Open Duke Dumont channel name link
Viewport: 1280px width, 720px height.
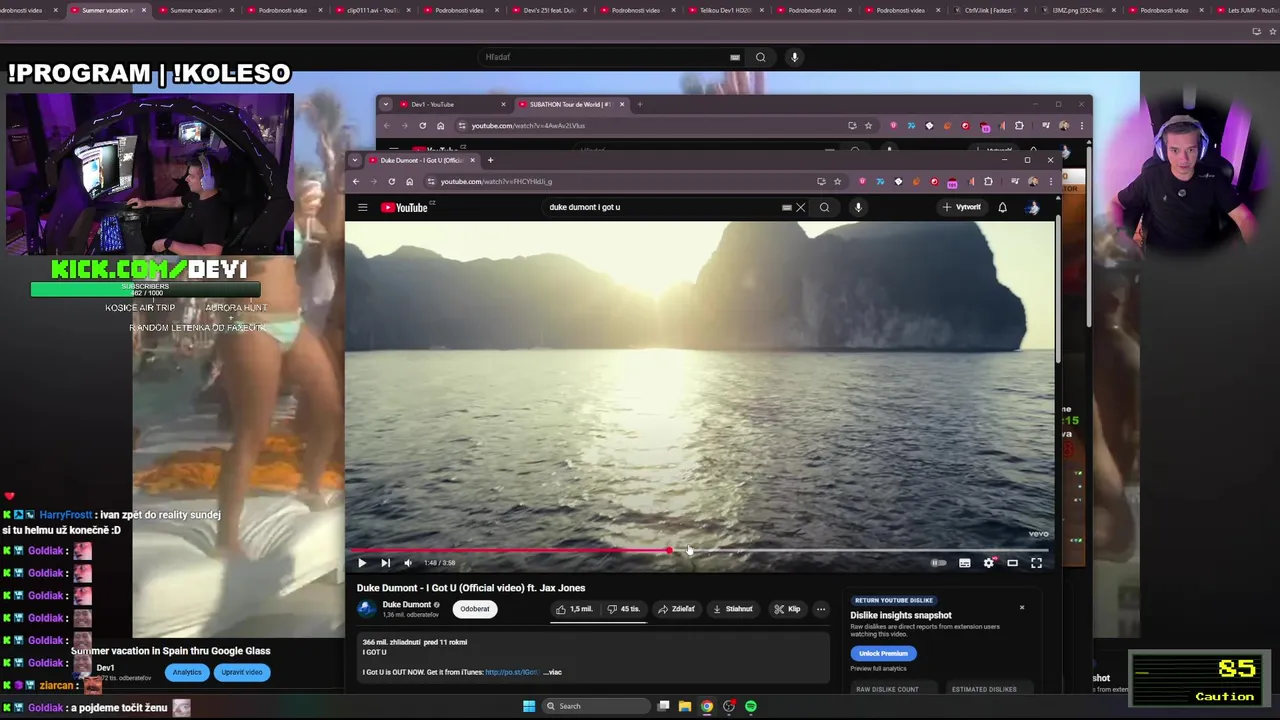[406, 605]
